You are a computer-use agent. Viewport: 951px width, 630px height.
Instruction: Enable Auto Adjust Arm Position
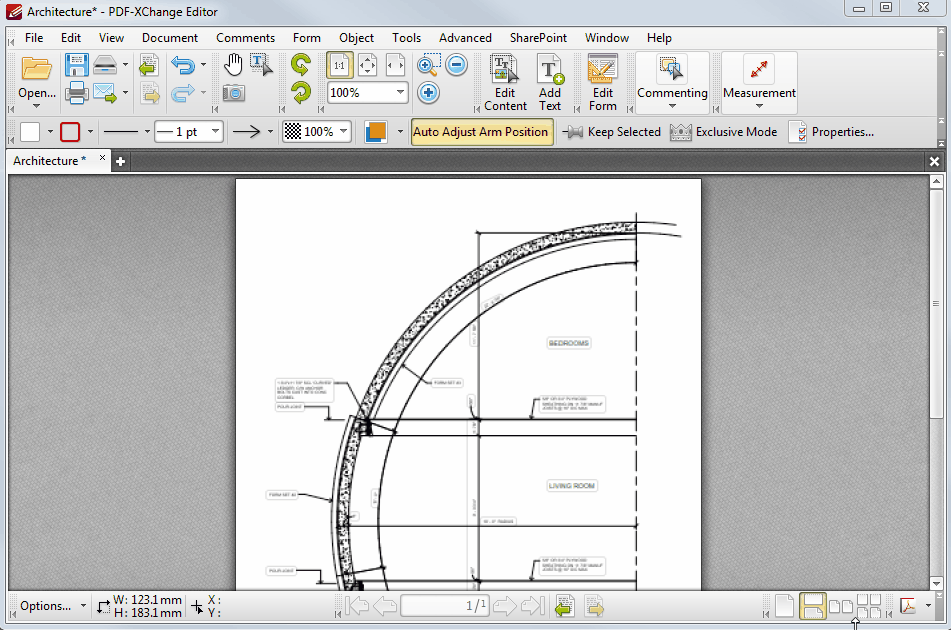(x=482, y=131)
